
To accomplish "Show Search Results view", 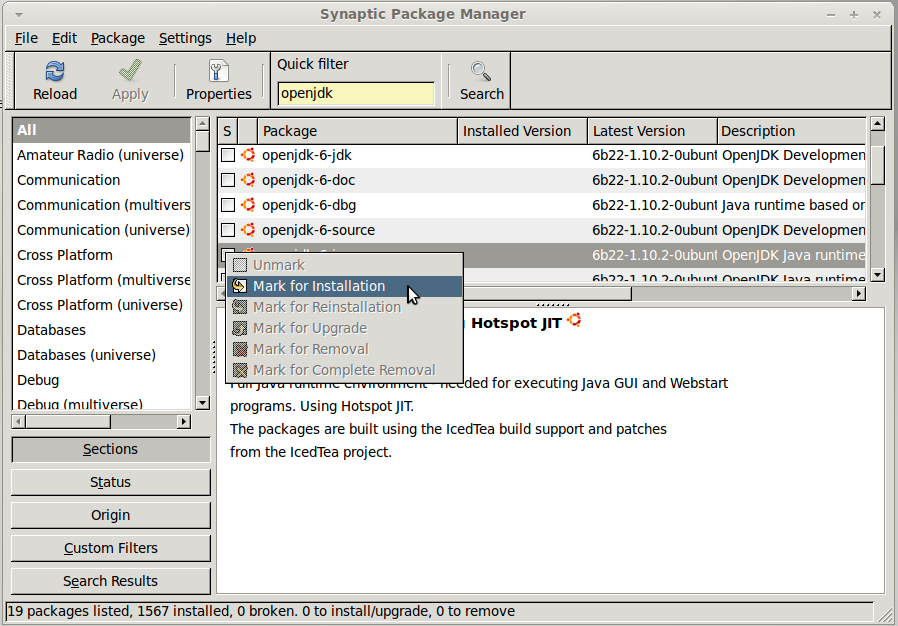I will pyautogui.click(x=111, y=581).
